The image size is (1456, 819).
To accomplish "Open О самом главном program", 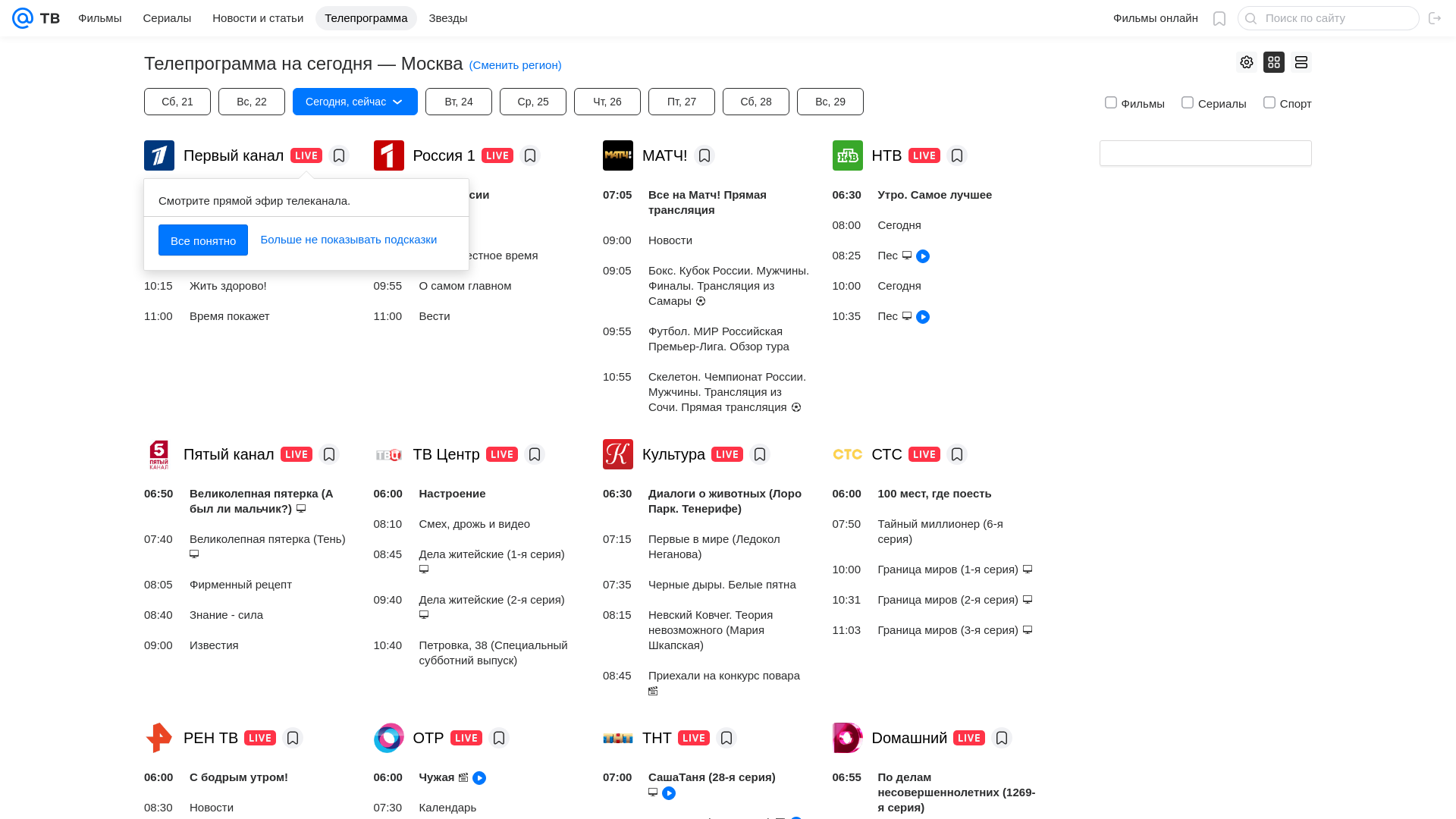I will 466,286.
